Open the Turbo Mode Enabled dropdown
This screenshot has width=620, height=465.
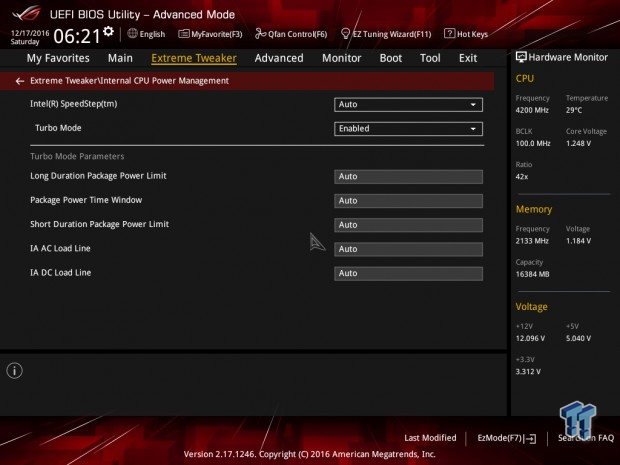(408, 129)
